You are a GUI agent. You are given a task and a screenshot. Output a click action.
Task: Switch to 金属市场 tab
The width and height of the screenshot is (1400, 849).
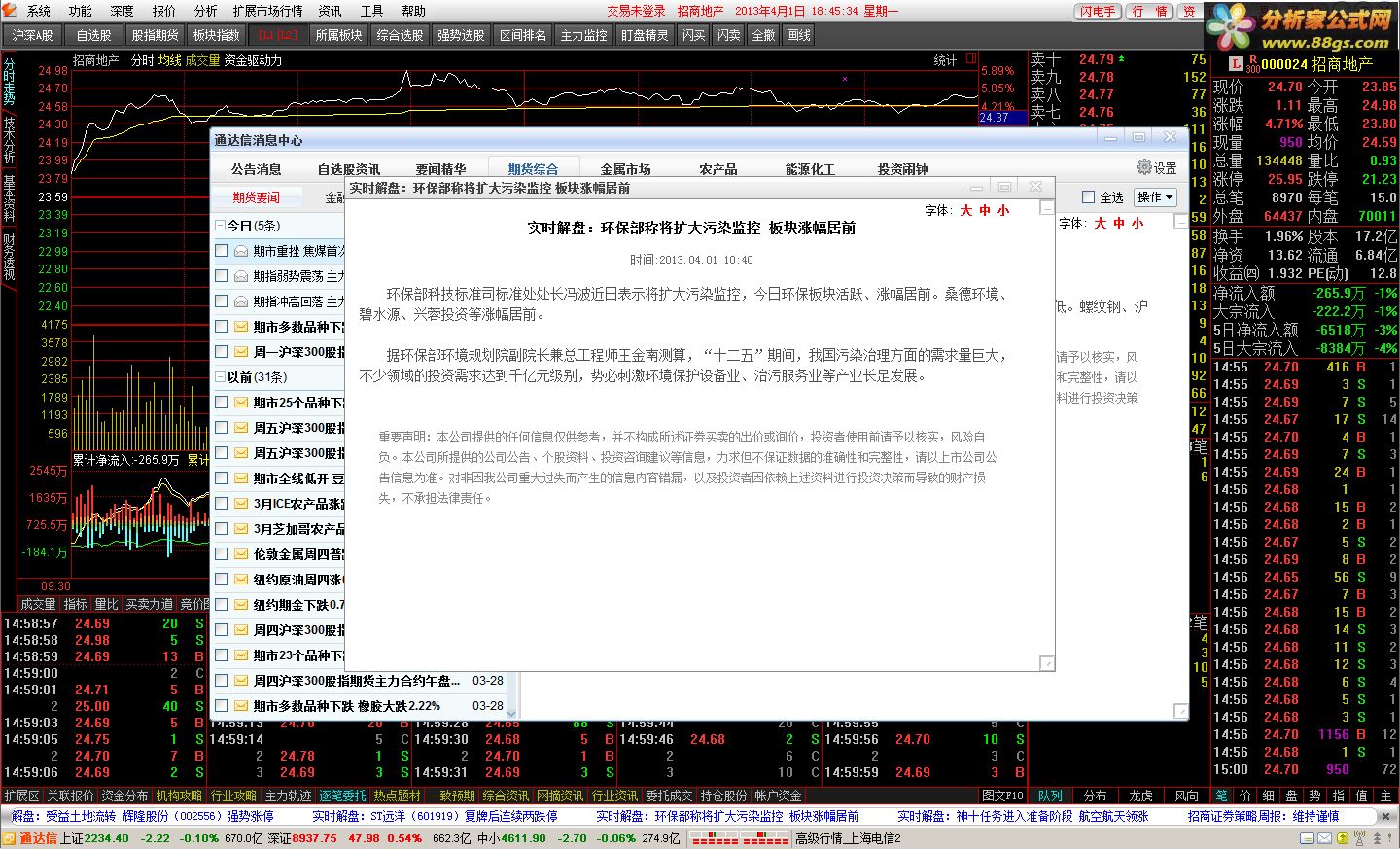coord(625,169)
